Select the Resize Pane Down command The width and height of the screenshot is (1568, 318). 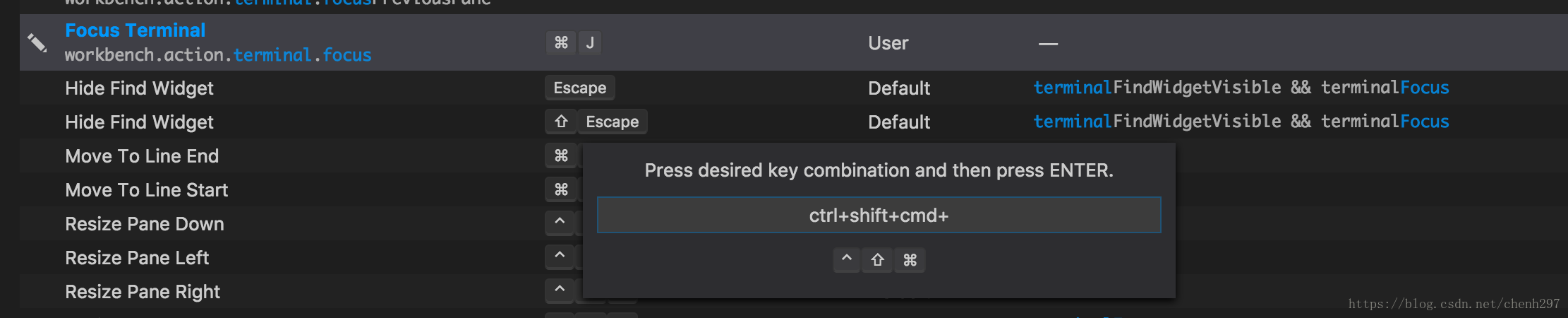tap(145, 224)
